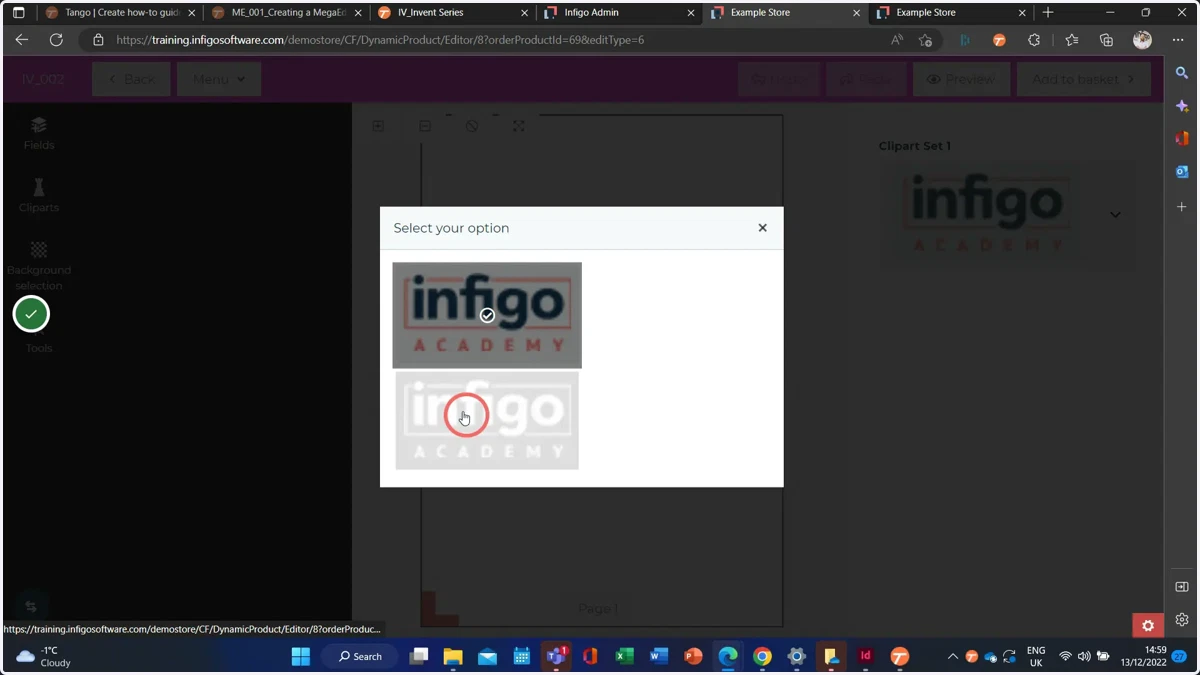
Task: Select the full-colour Infigo Academy clipart option
Action: coord(487,315)
